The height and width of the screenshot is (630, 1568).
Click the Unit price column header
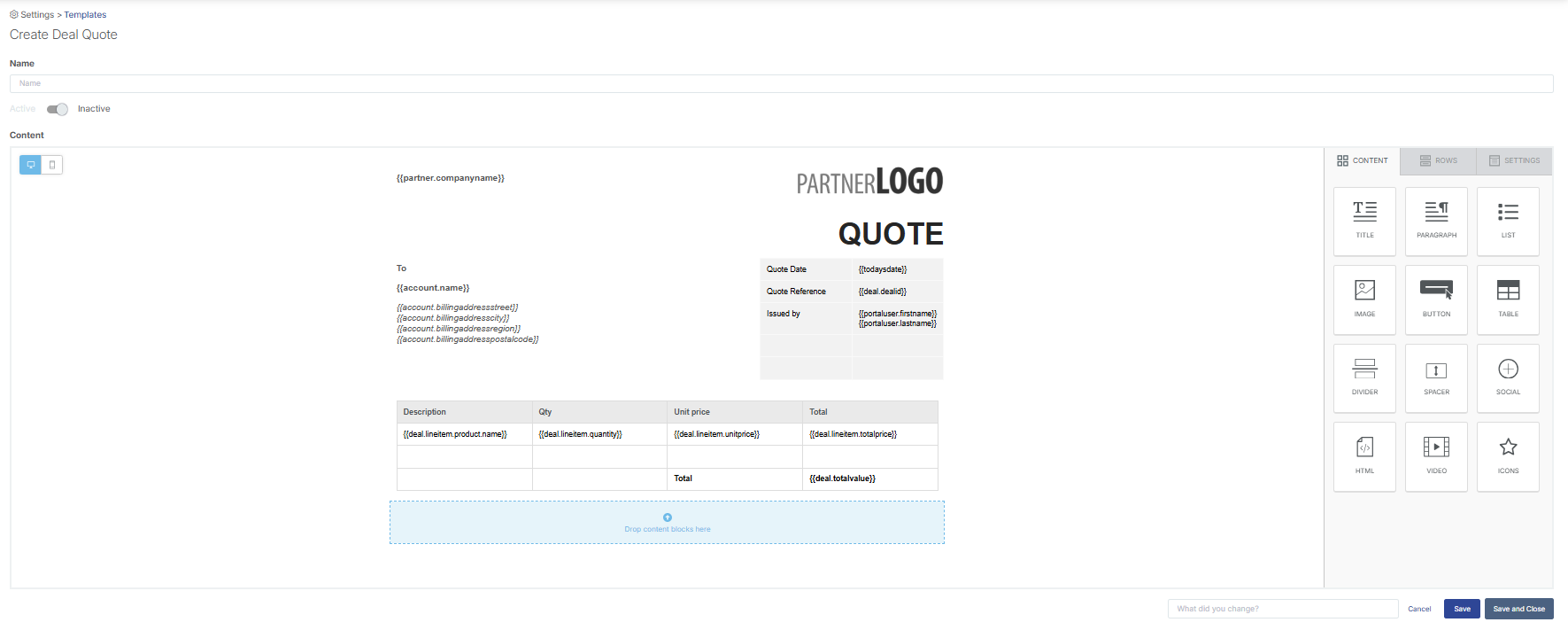tap(735, 412)
